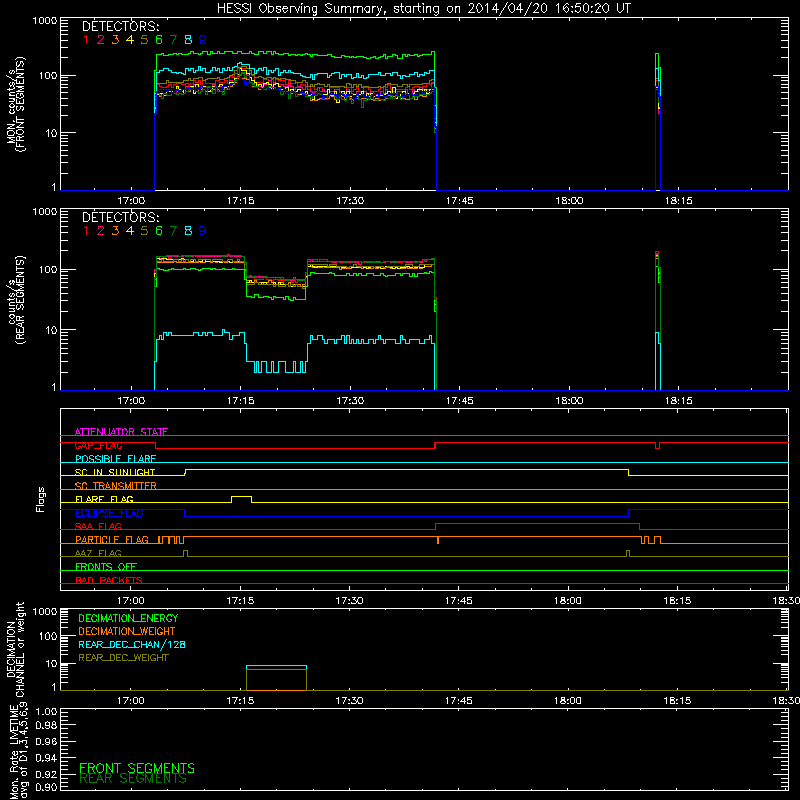Viewport: 800px width, 800px height.
Task: Click the DECIMATION CHANNEL or weight axis label
Action: pyautogui.click(x=15, y=649)
